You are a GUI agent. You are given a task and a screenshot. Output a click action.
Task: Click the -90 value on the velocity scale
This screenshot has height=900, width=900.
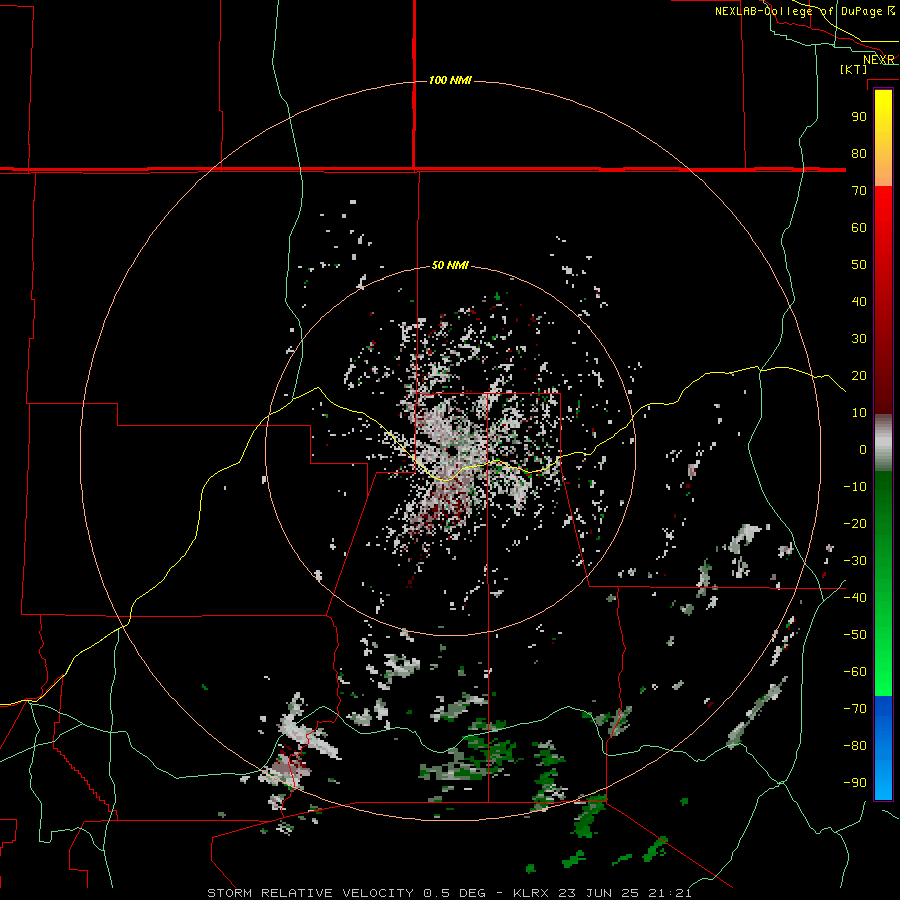pos(855,783)
